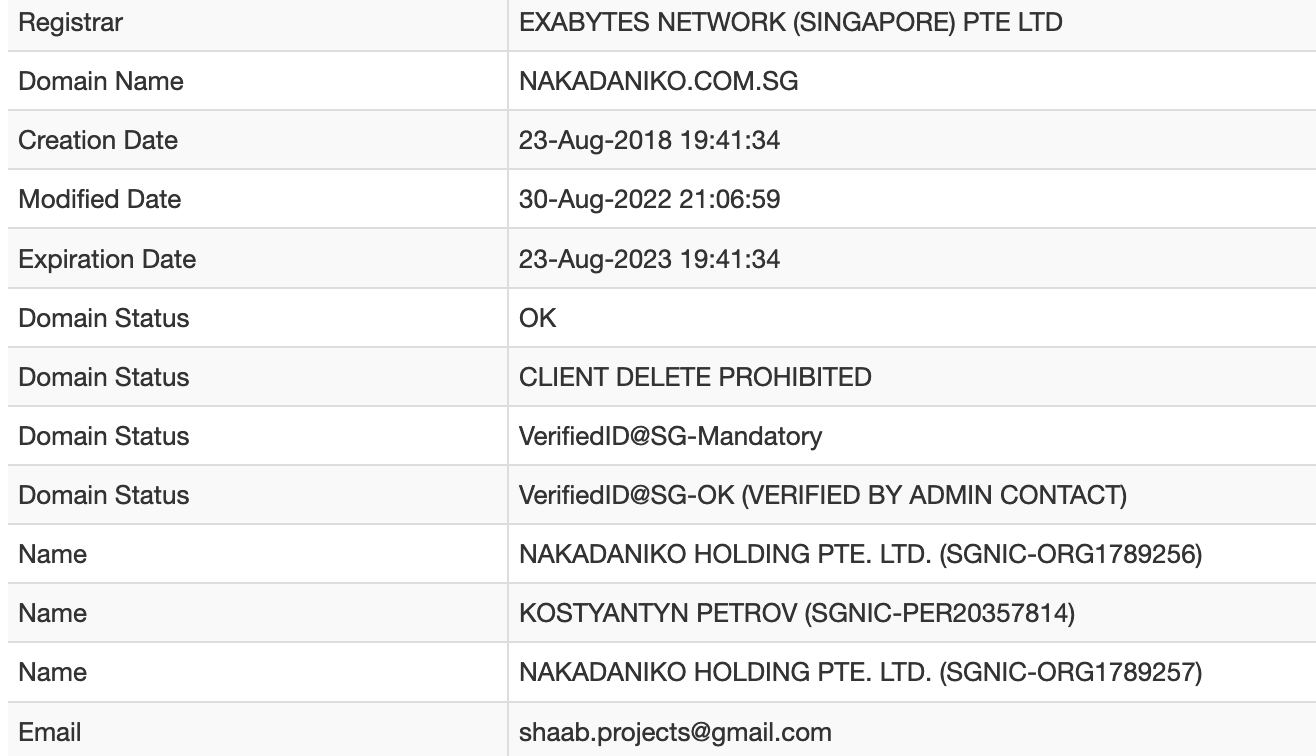
Task: Click the 23-Aug-2023 expiration date value
Action: pyautogui.click(x=649, y=259)
